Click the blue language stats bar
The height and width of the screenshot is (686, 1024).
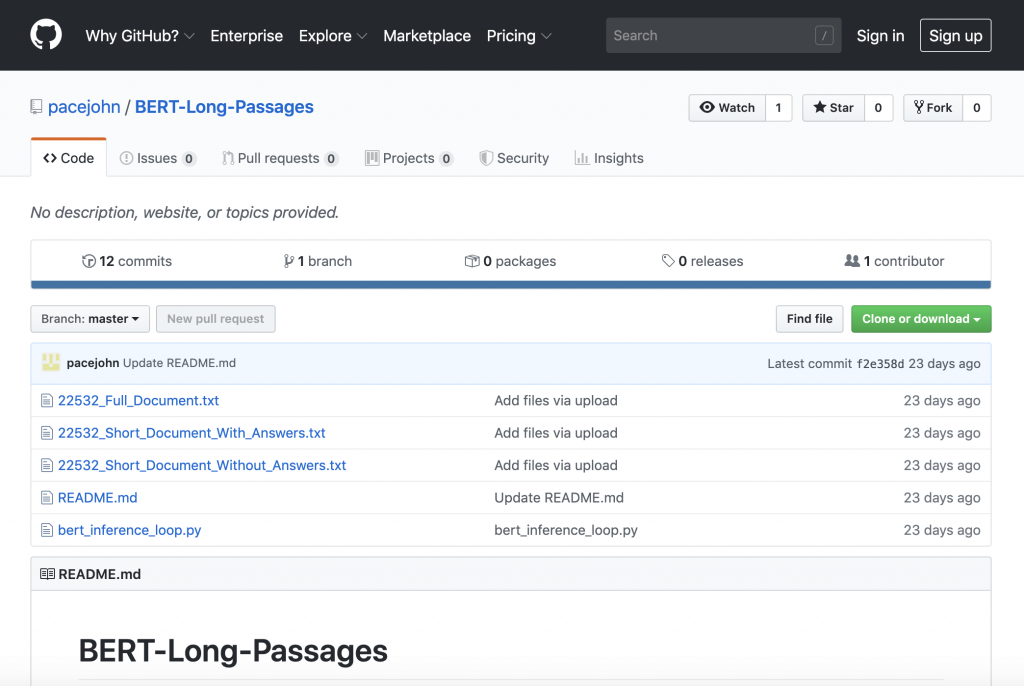511,285
